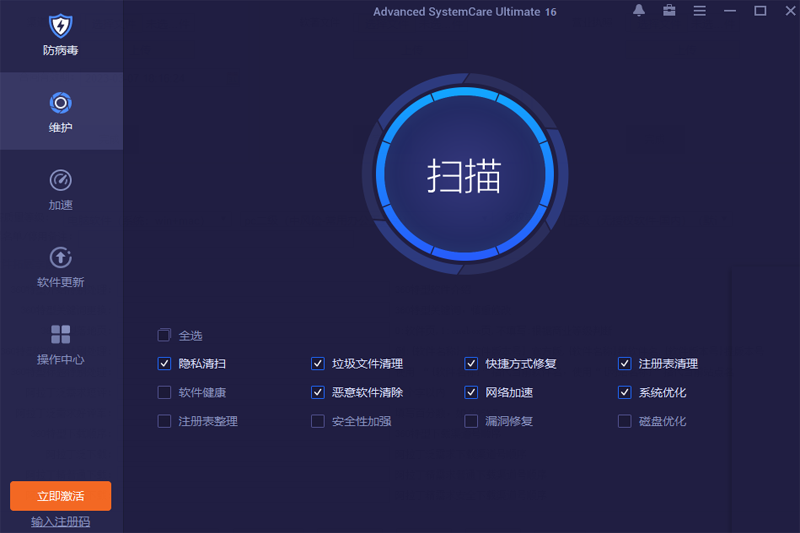Open the 输入注册码 enter license link
This screenshot has height=533, width=800.
point(61,522)
